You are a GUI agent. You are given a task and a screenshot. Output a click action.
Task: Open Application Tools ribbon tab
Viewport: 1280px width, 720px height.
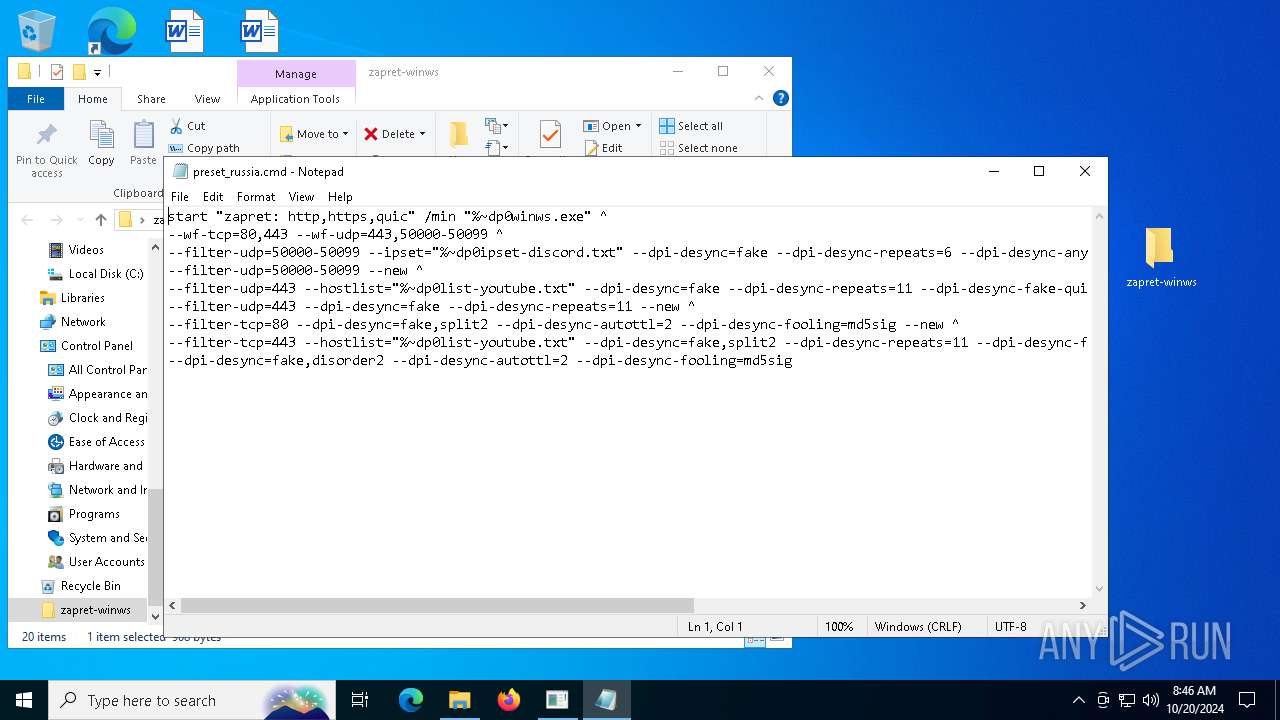pos(295,99)
